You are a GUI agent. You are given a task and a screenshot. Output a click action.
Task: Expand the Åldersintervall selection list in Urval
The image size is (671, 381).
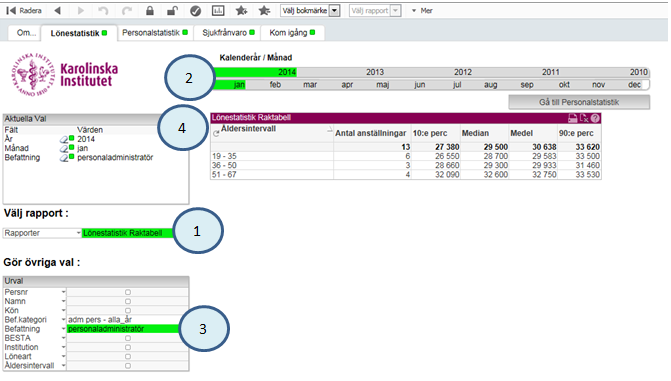[63, 366]
